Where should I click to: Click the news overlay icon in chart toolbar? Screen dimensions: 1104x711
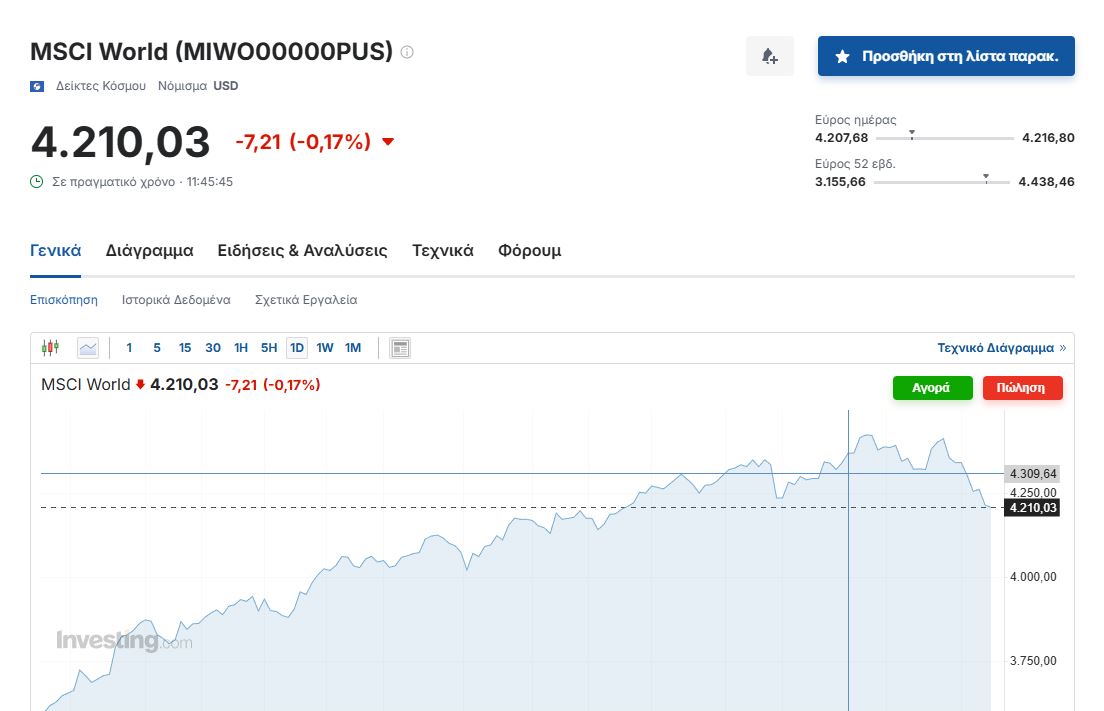400,348
